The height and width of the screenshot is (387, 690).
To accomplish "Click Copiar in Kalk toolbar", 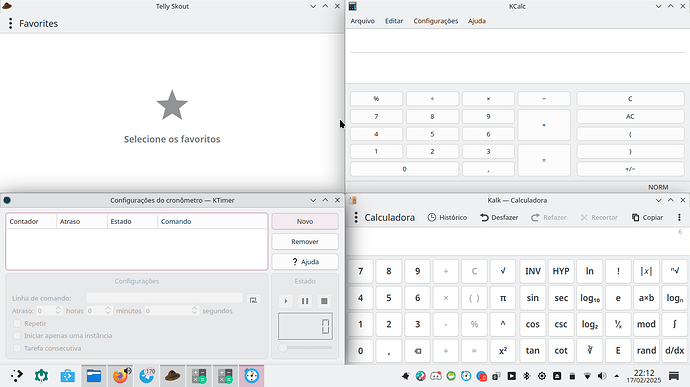I will (x=647, y=217).
